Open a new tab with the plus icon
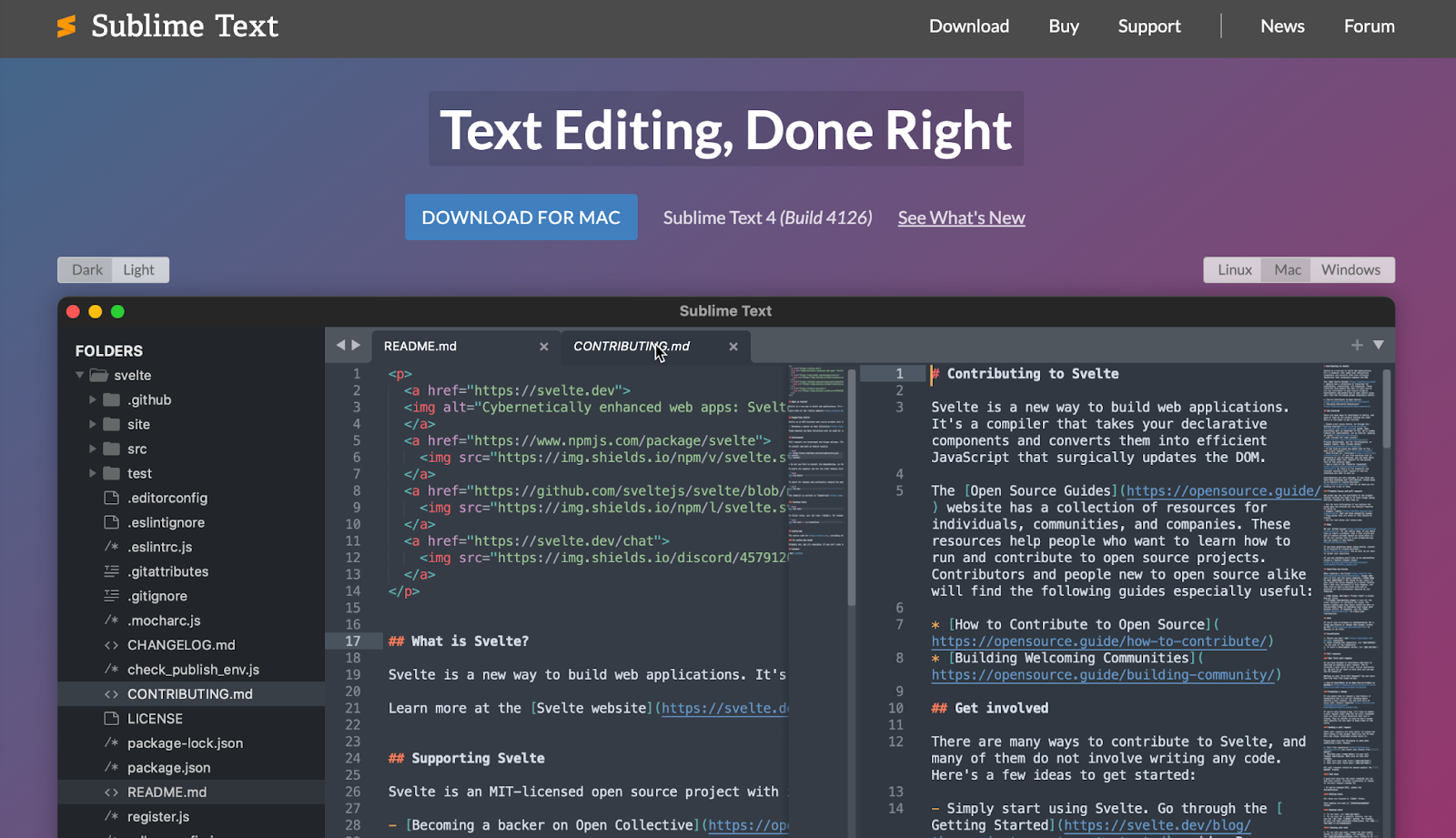Viewport: 1456px width, 838px height. tap(1356, 345)
